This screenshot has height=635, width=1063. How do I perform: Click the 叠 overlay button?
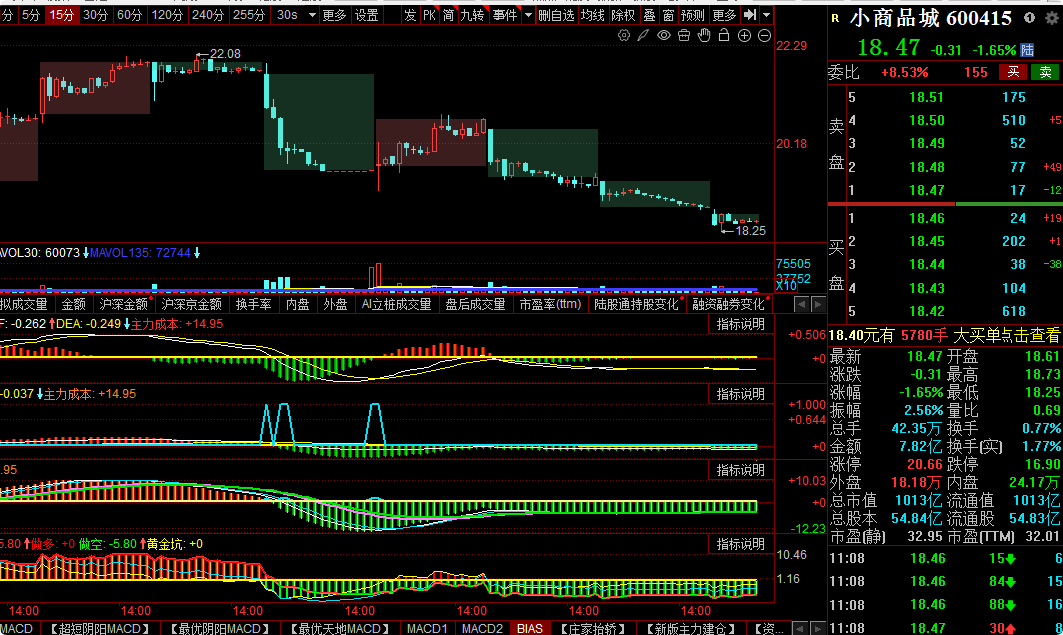[x=649, y=14]
